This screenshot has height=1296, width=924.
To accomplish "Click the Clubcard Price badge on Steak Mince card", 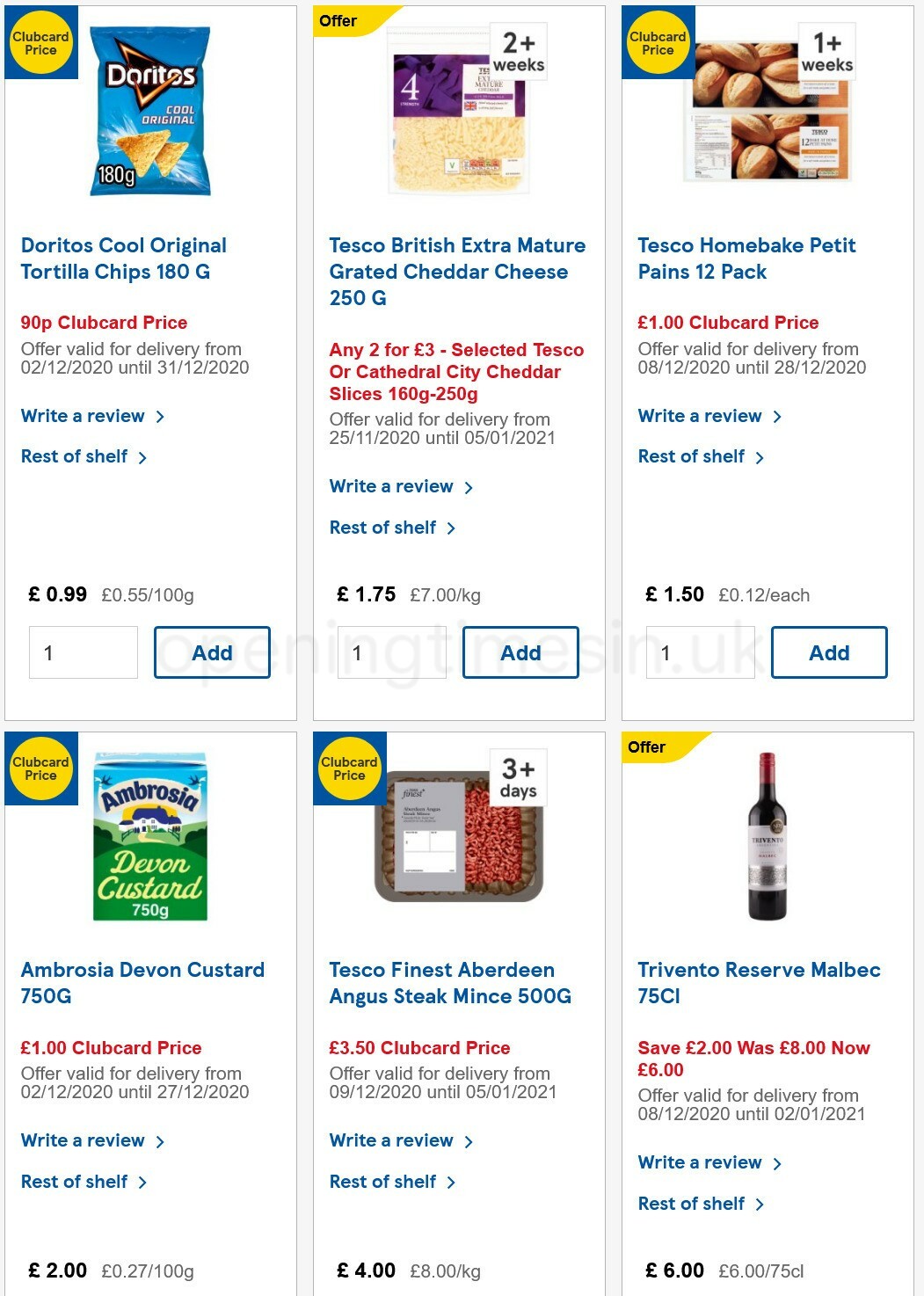I will point(349,769).
